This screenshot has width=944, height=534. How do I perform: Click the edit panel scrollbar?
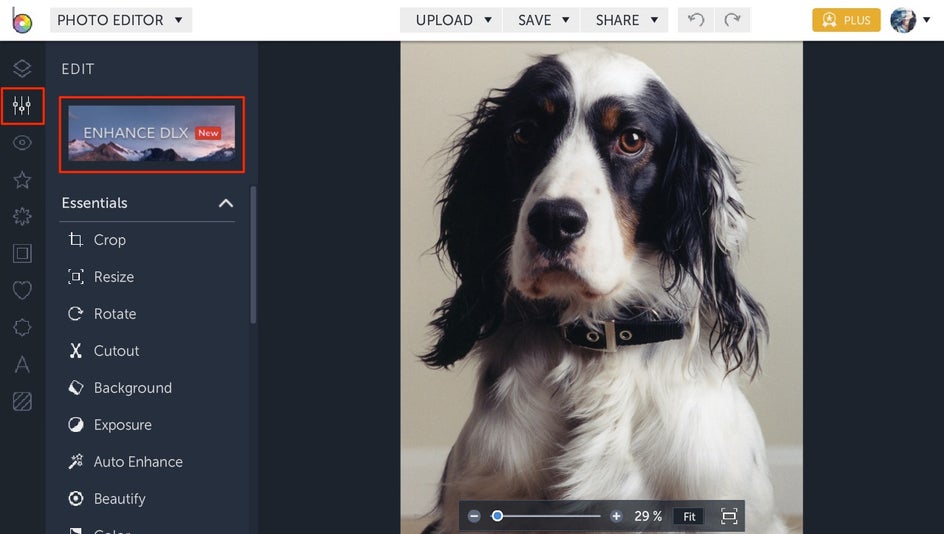(x=253, y=255)
